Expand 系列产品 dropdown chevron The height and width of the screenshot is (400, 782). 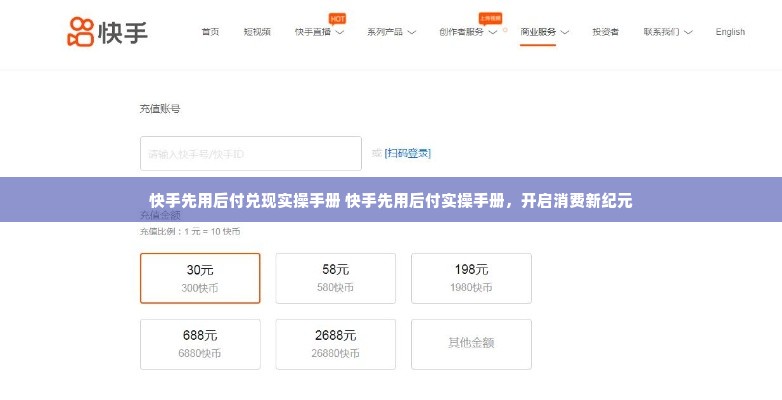click(411, 32)
